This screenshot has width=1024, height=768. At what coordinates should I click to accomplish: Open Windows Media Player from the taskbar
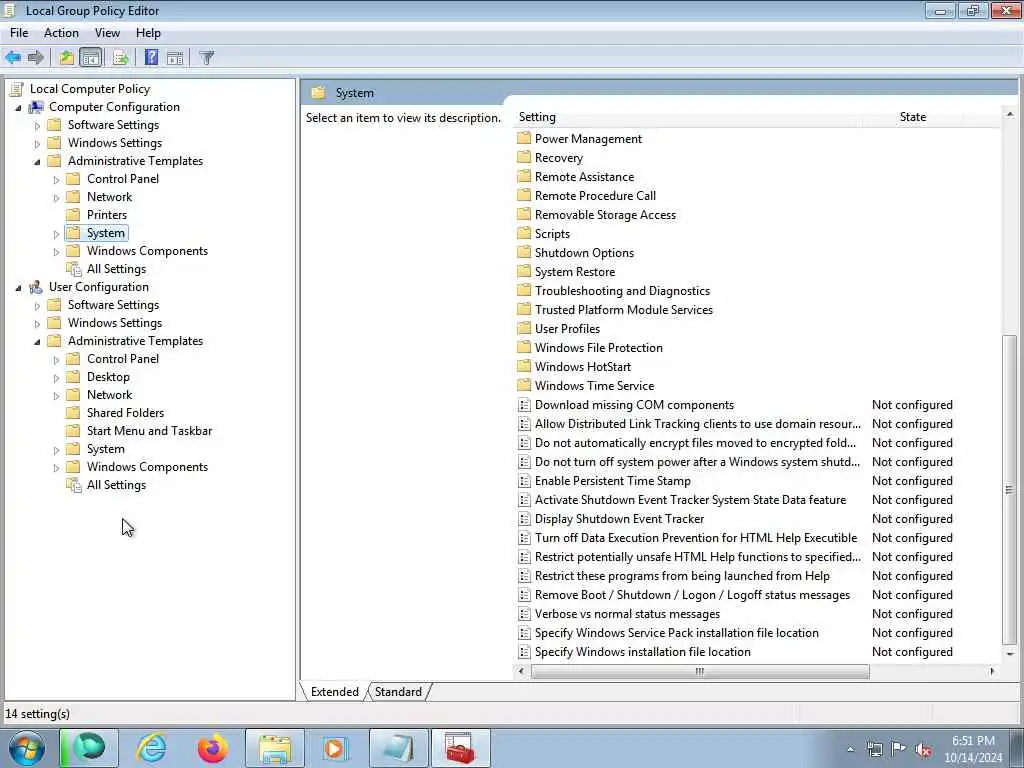tap(335, 748)
